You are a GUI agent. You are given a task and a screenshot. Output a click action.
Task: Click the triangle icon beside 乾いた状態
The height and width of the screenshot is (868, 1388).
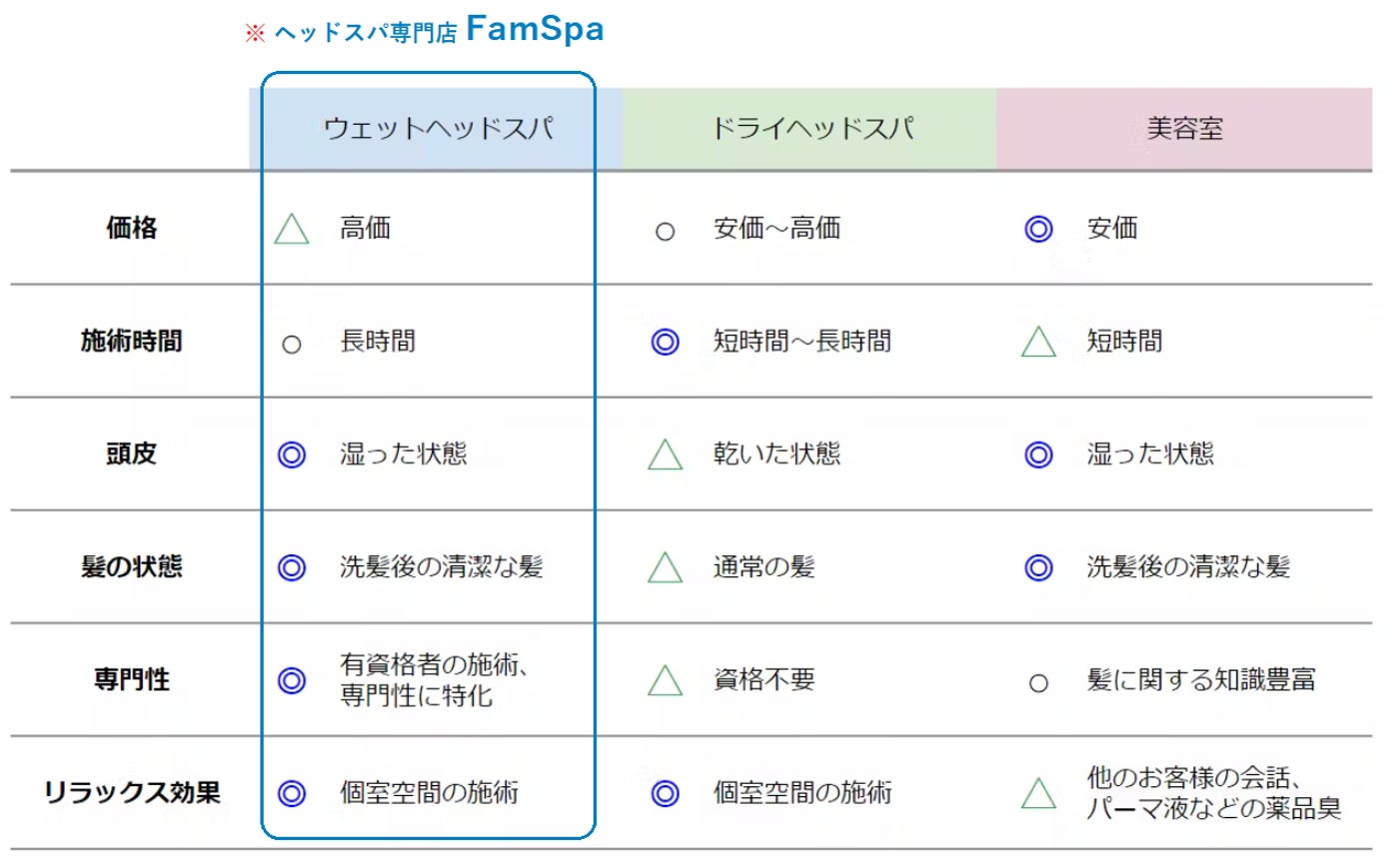[x=665, y=455]
